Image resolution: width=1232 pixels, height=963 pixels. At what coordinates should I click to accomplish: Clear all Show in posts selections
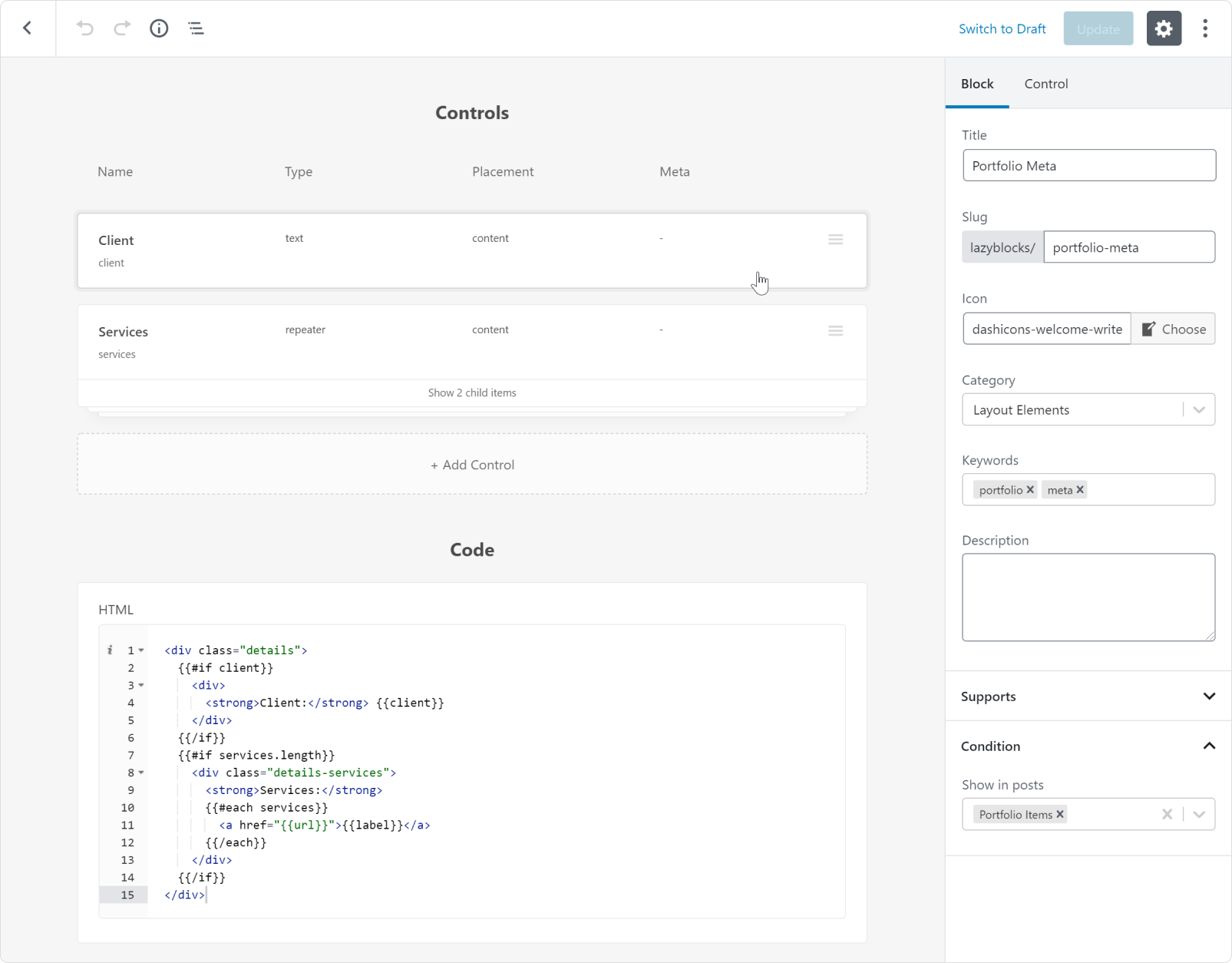(1167, 814)
